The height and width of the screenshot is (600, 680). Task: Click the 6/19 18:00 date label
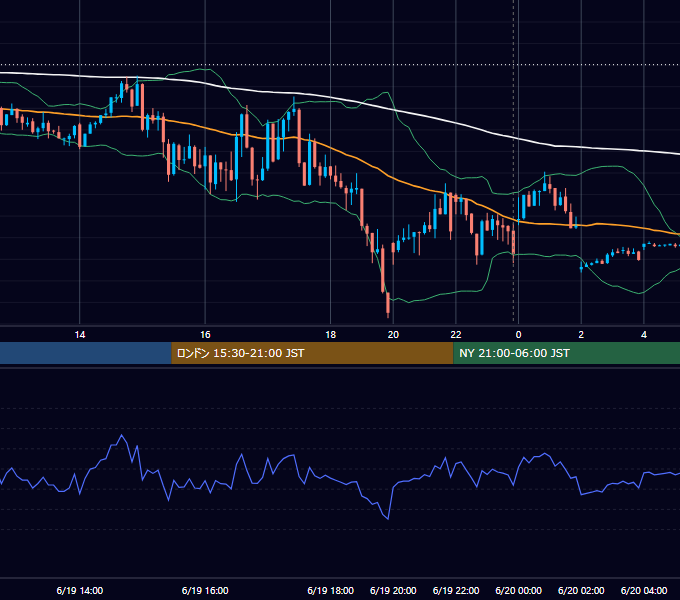coord(330,590)
